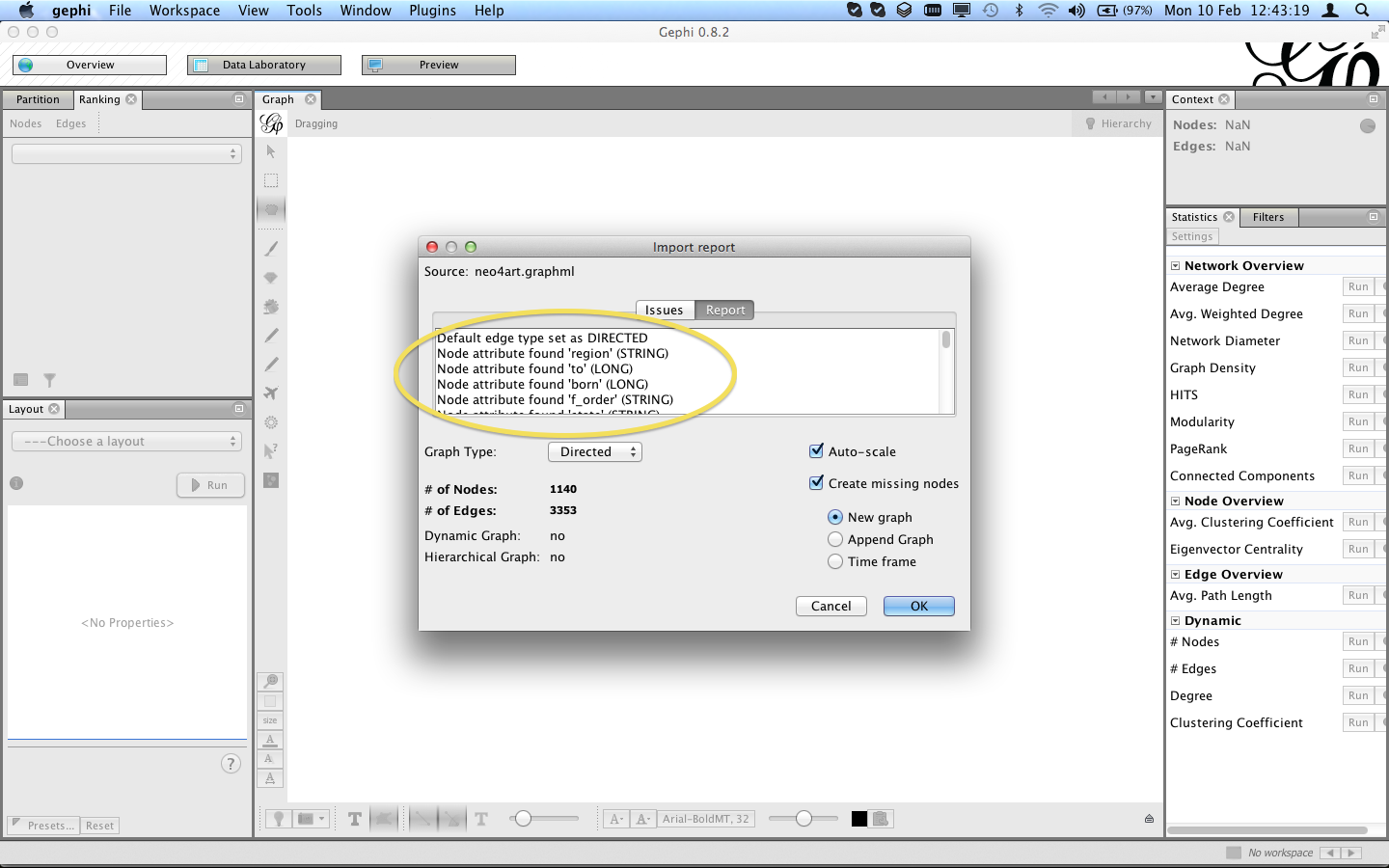Switch to the Partition tab
This screenshot has width=1389, height=868.
(38, 99)
